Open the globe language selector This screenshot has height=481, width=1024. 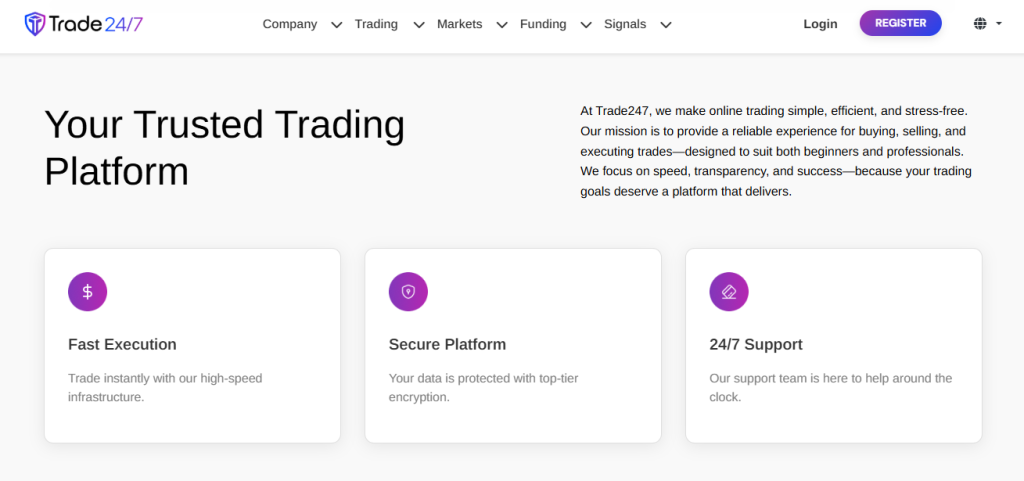(980, 24)
